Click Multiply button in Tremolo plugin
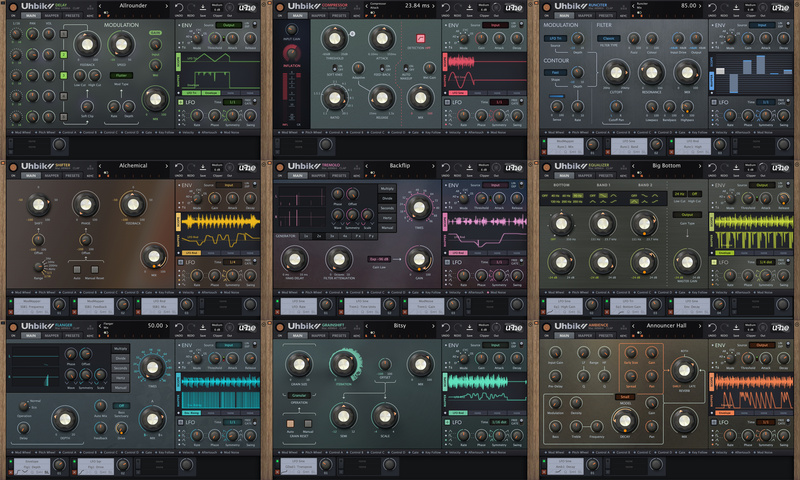The width and height of the screenshot is (800, 480). (387, 188)
